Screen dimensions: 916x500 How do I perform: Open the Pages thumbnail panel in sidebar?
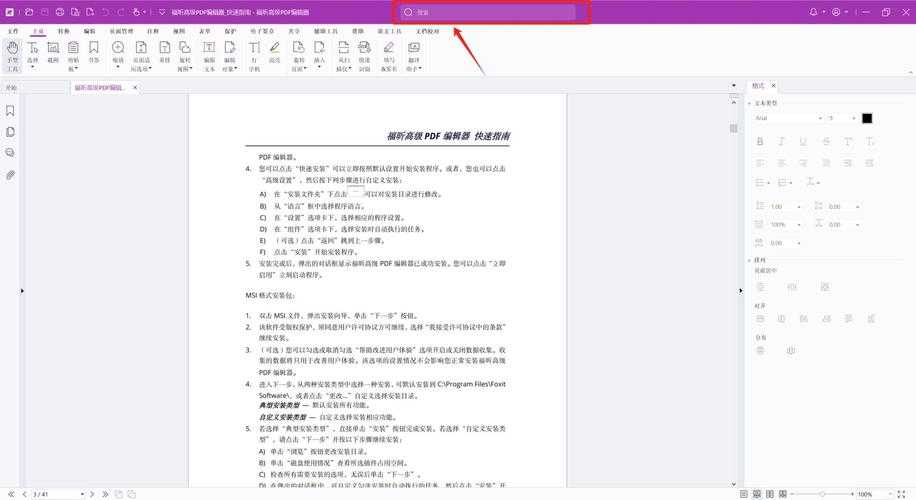click(10, 131)
